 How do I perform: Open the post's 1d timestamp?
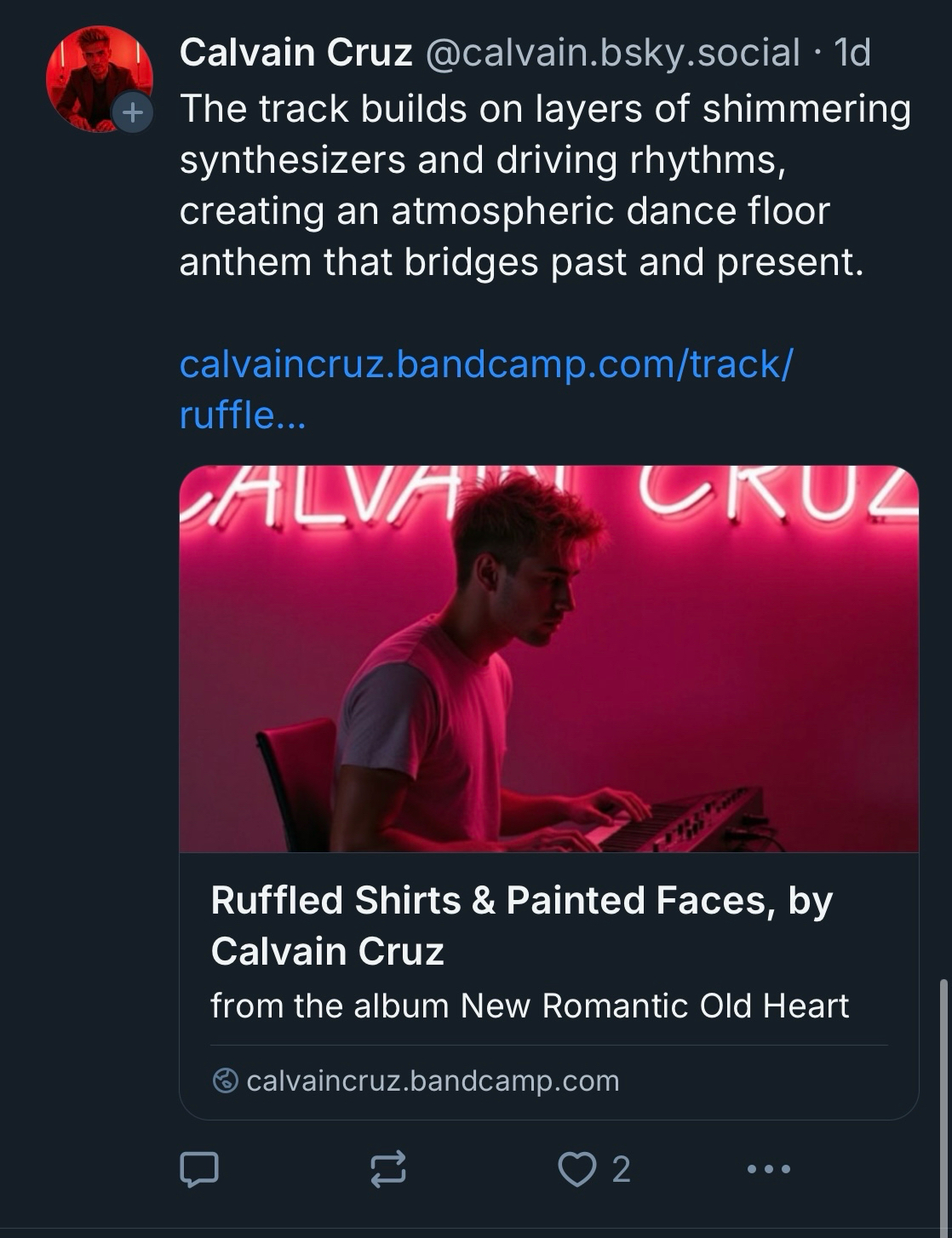click(x=852, y=53)
